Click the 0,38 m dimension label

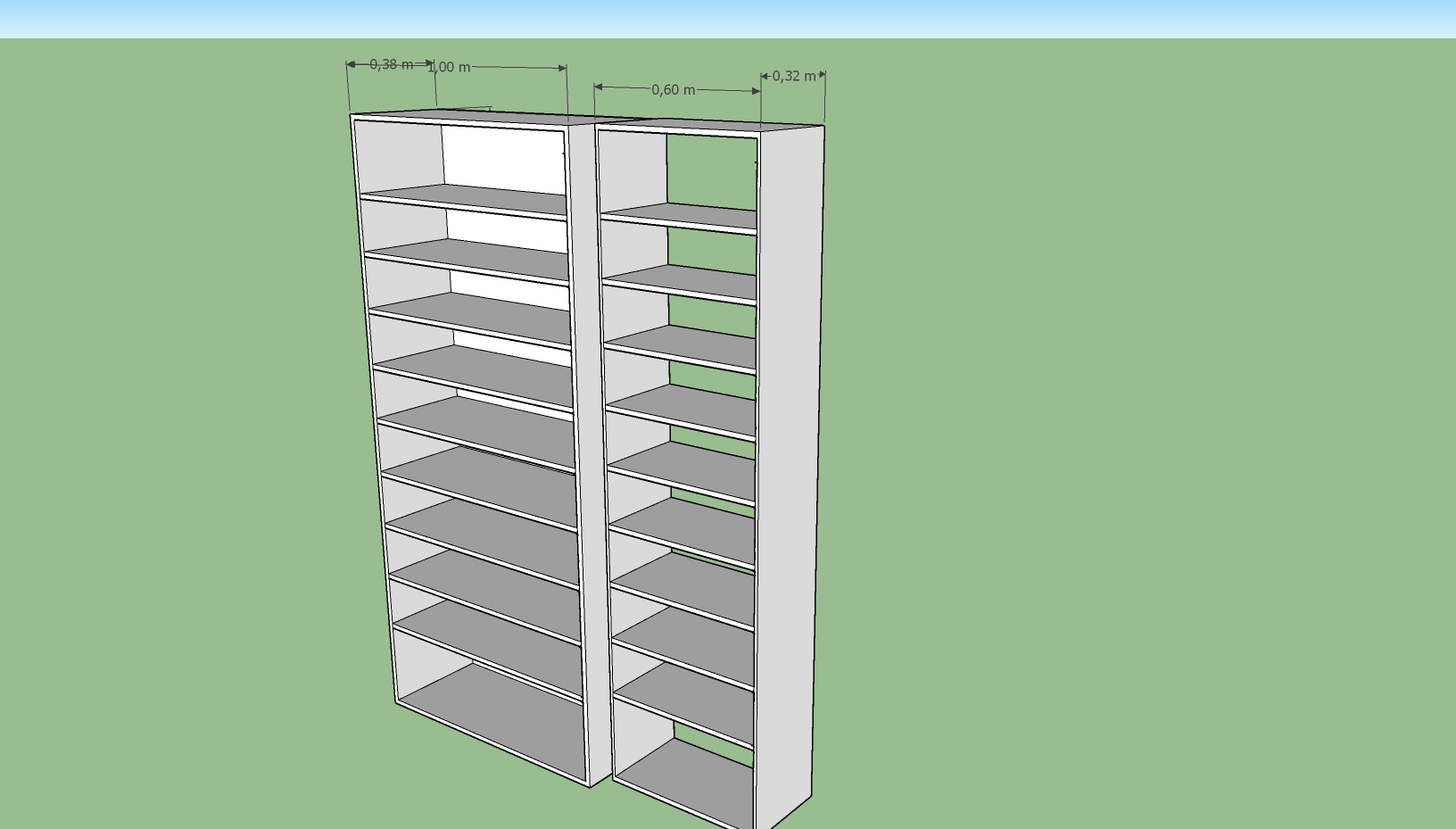[391, 64]
